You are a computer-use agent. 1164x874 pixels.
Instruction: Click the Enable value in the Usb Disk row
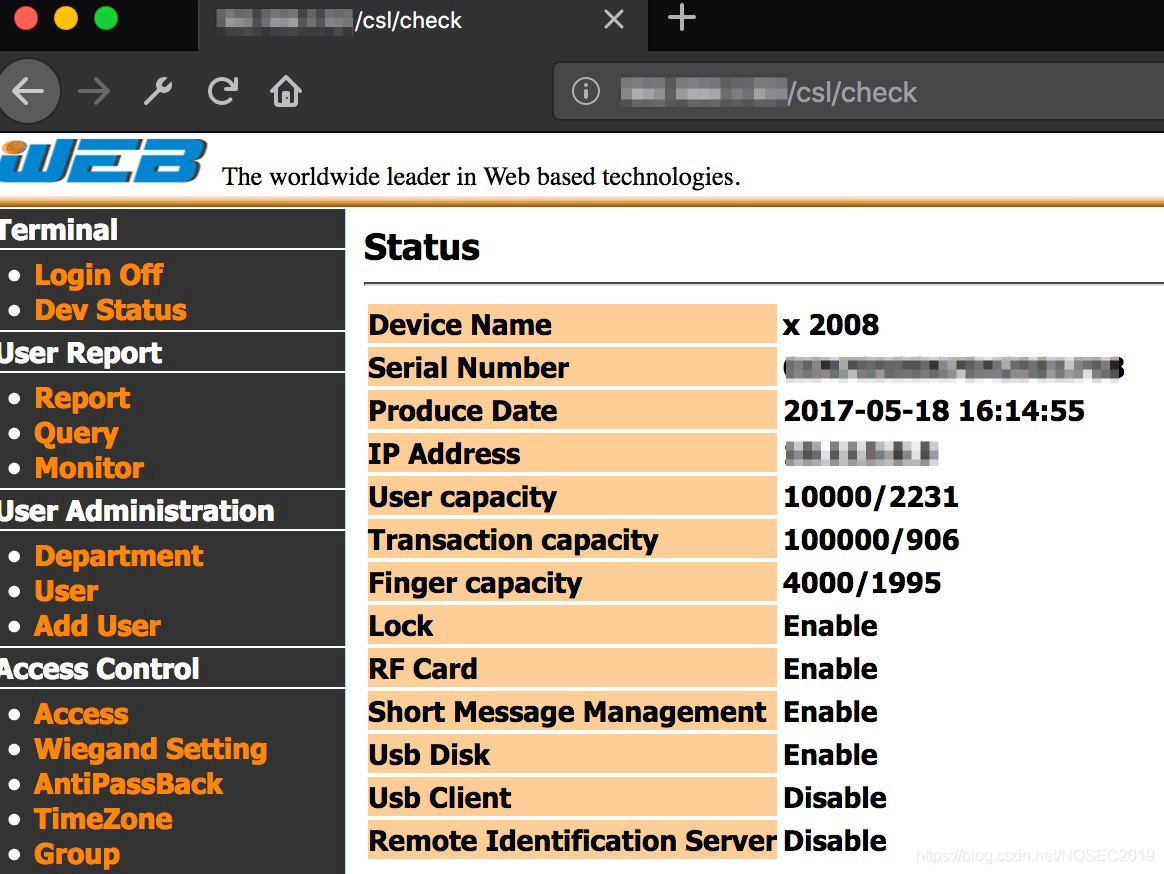point(831,755)
